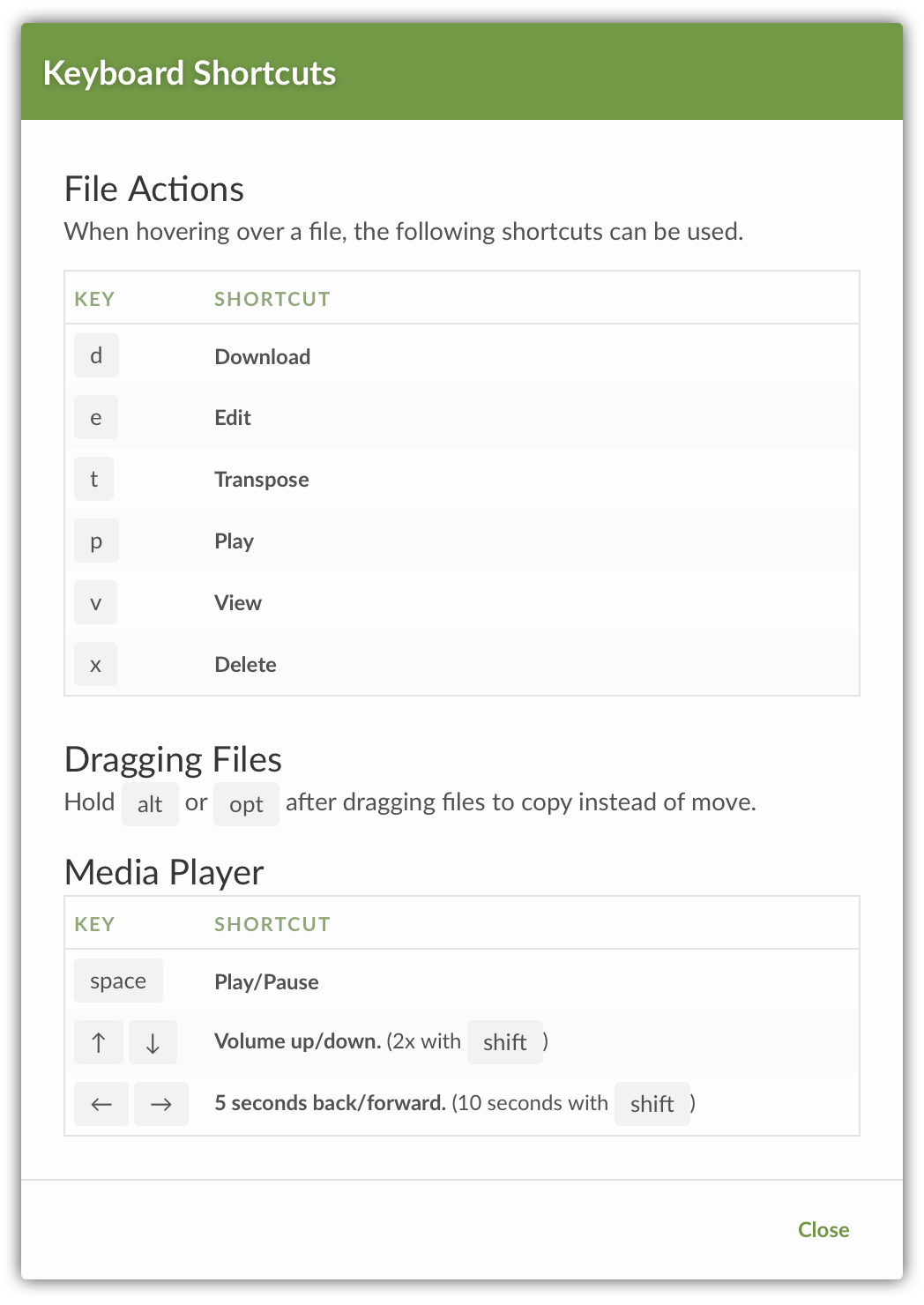
Task: Select the 'v' key badge for View
Action: point(96,602)
